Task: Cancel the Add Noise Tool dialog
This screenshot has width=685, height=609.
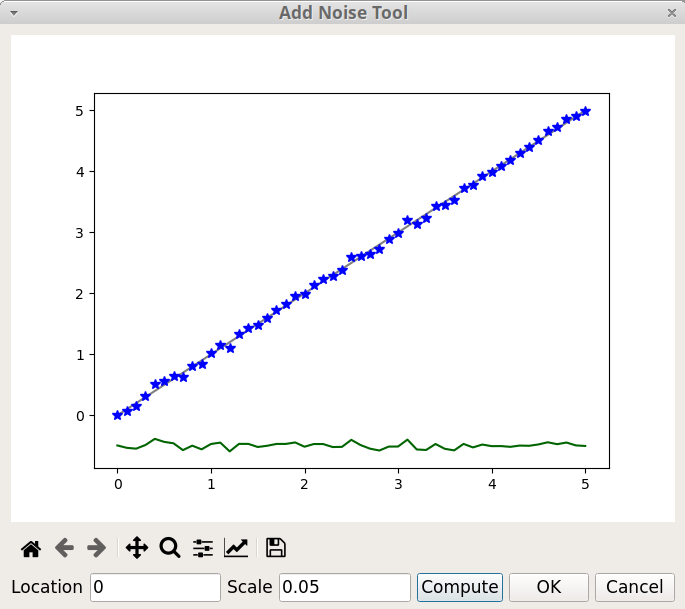Action: pyautogui.click(x=634, y=587)
